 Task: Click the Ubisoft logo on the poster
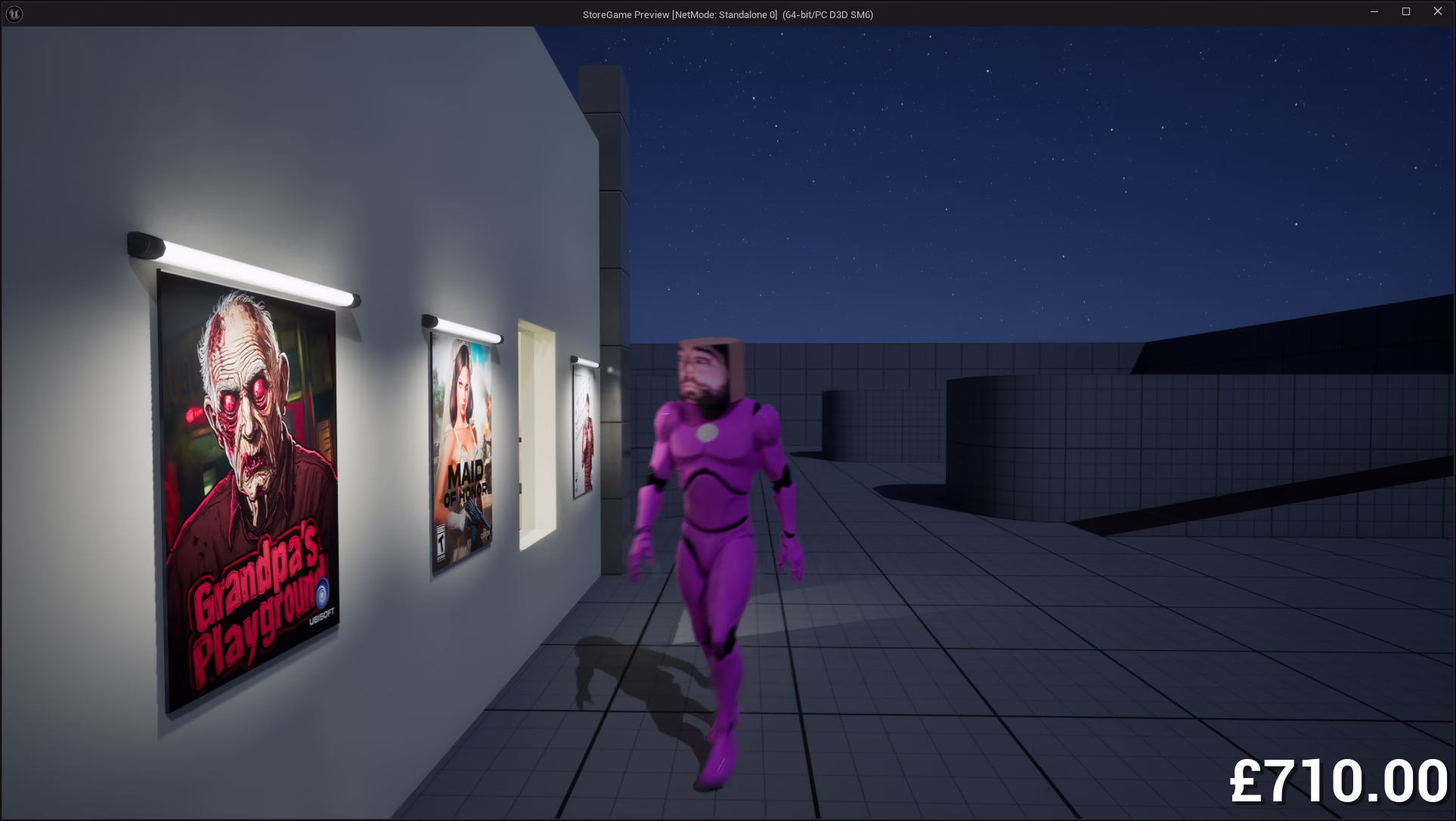coord(322,603)
